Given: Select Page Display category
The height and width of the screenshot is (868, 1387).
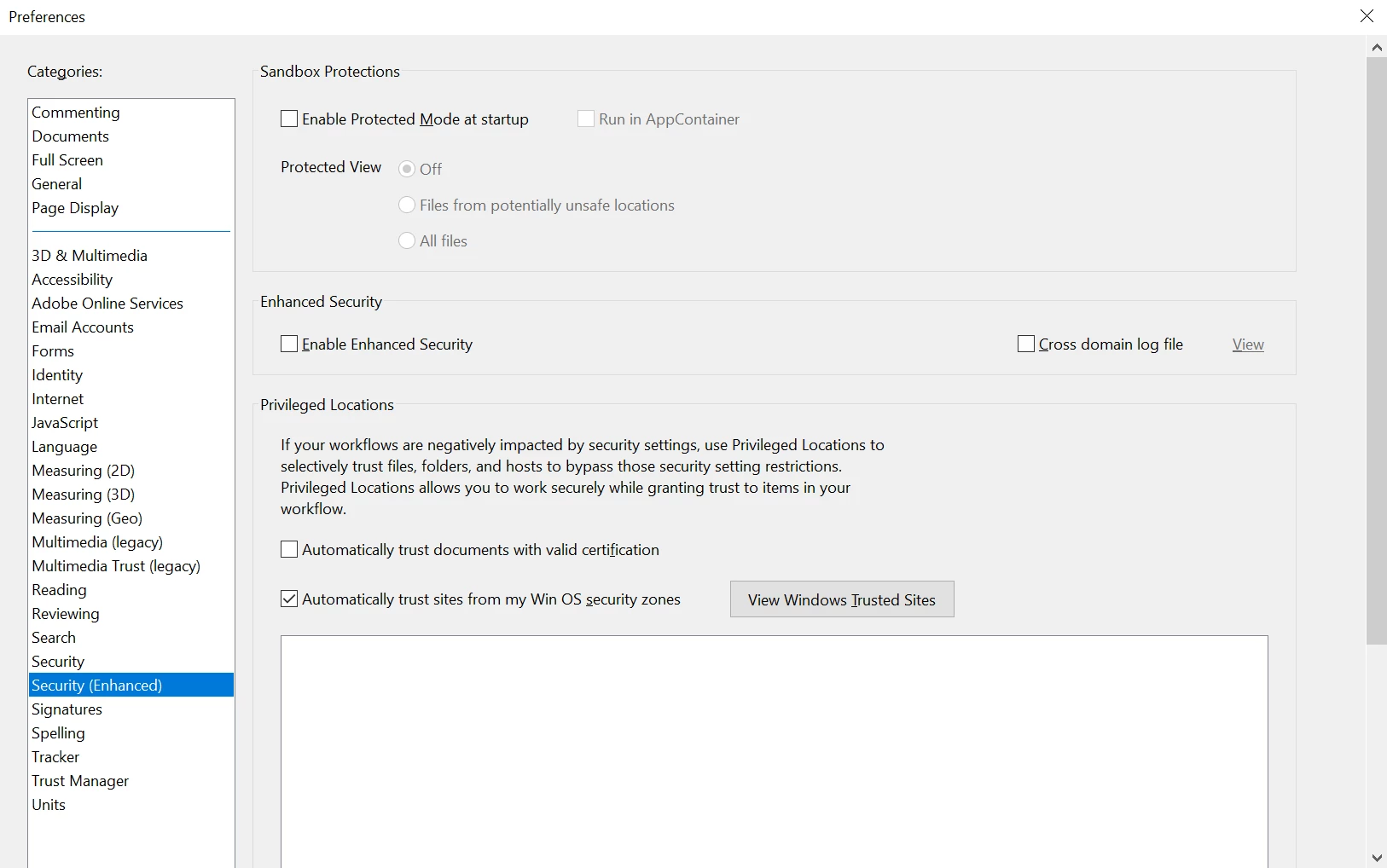Looking at the screenshot, I should point(131,208).
